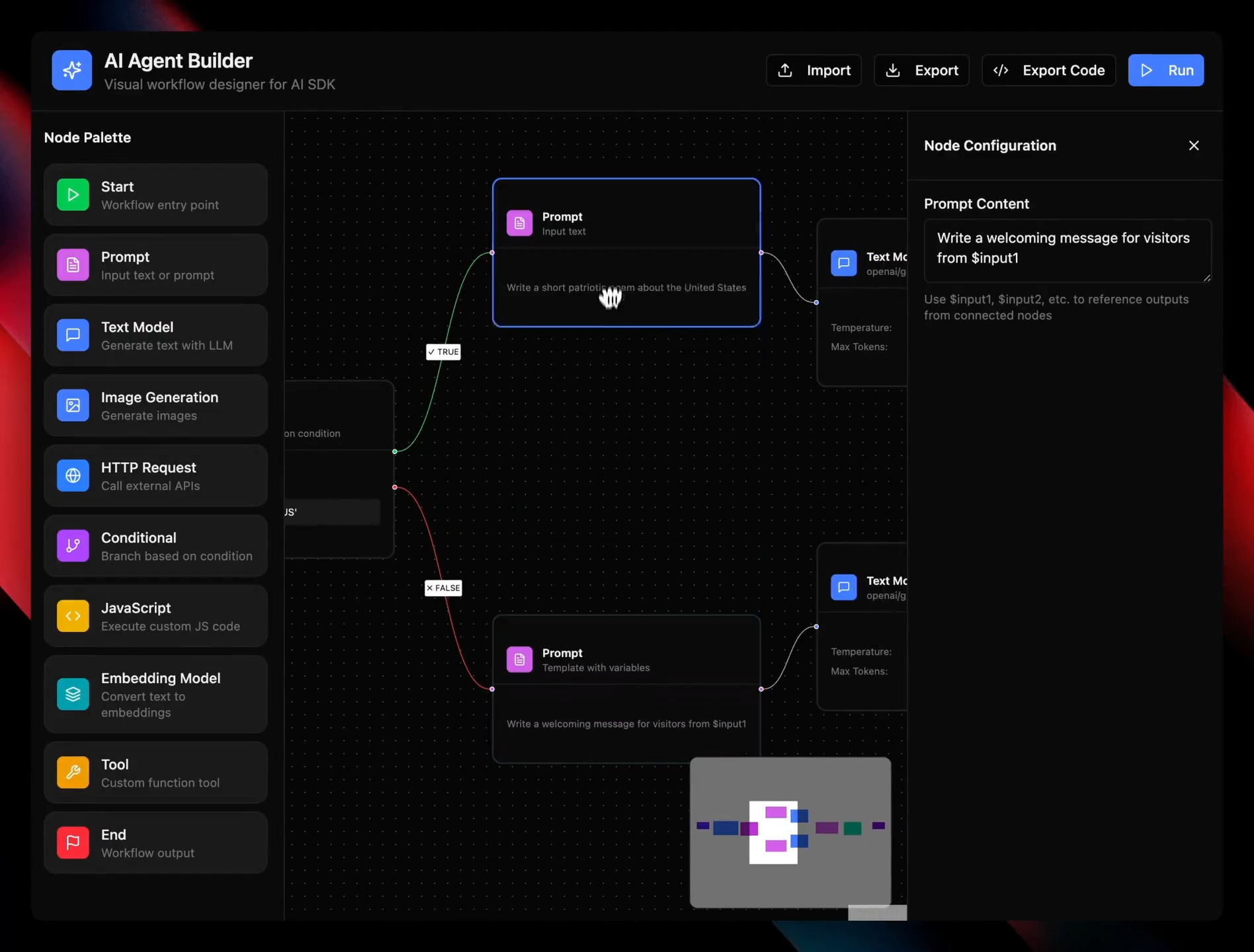Add an HTTP Request node from the palette

[x=155, y=475]
